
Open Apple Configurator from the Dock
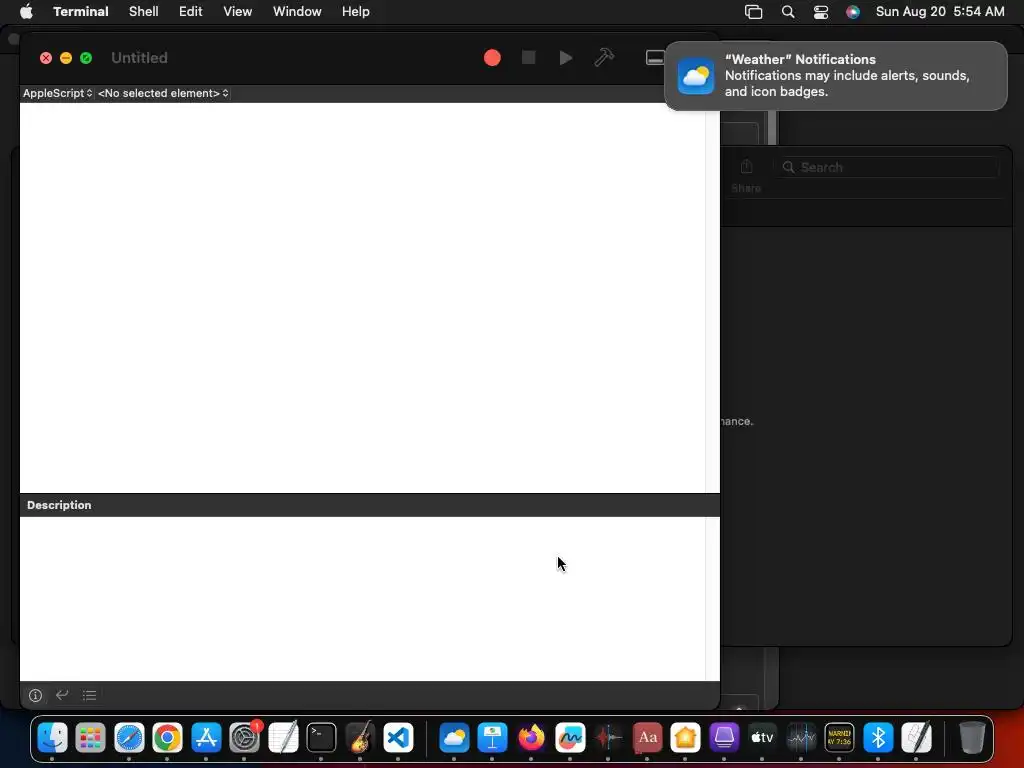coord(724,738)
